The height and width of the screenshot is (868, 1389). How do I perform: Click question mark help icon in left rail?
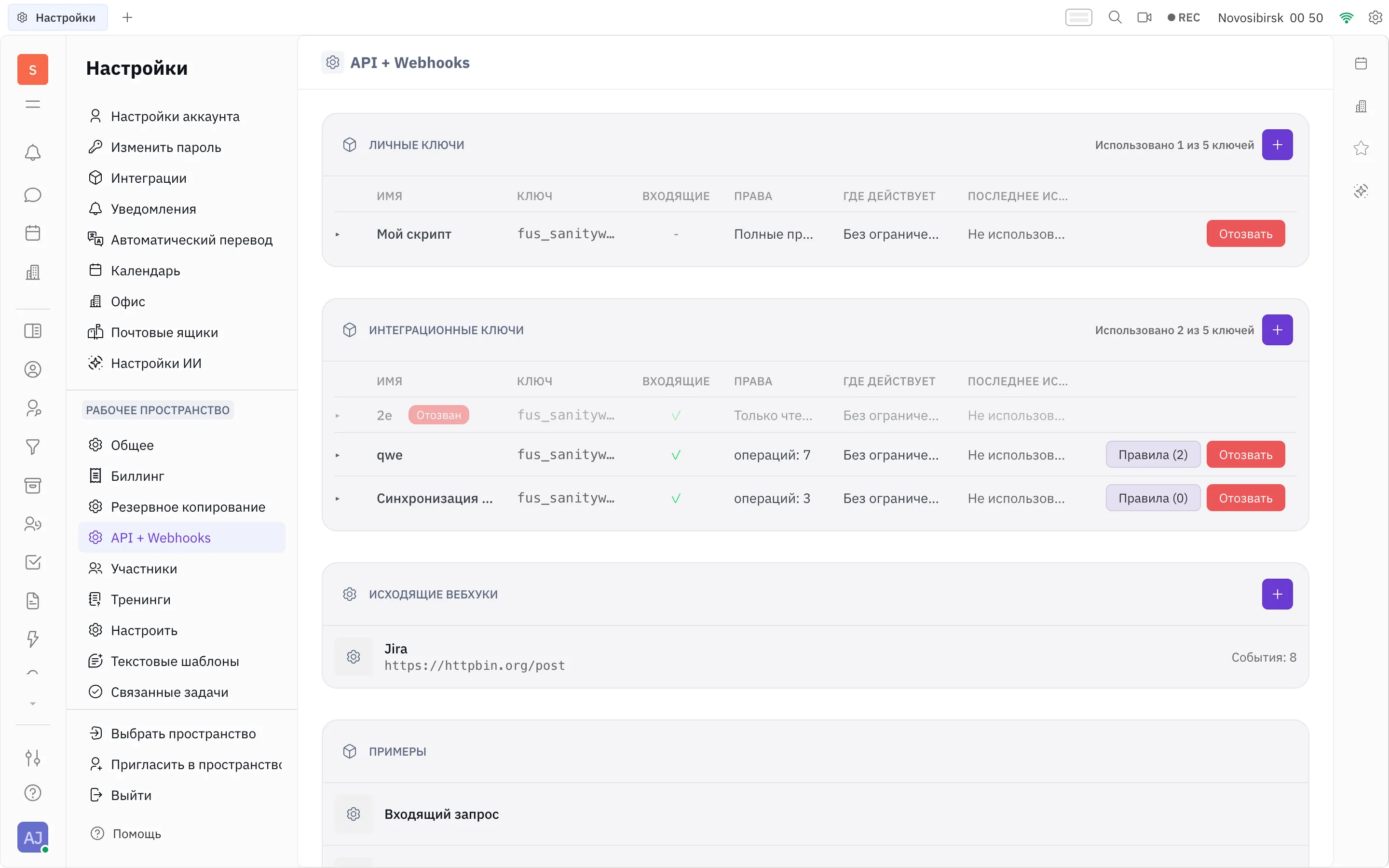[33, 793]
